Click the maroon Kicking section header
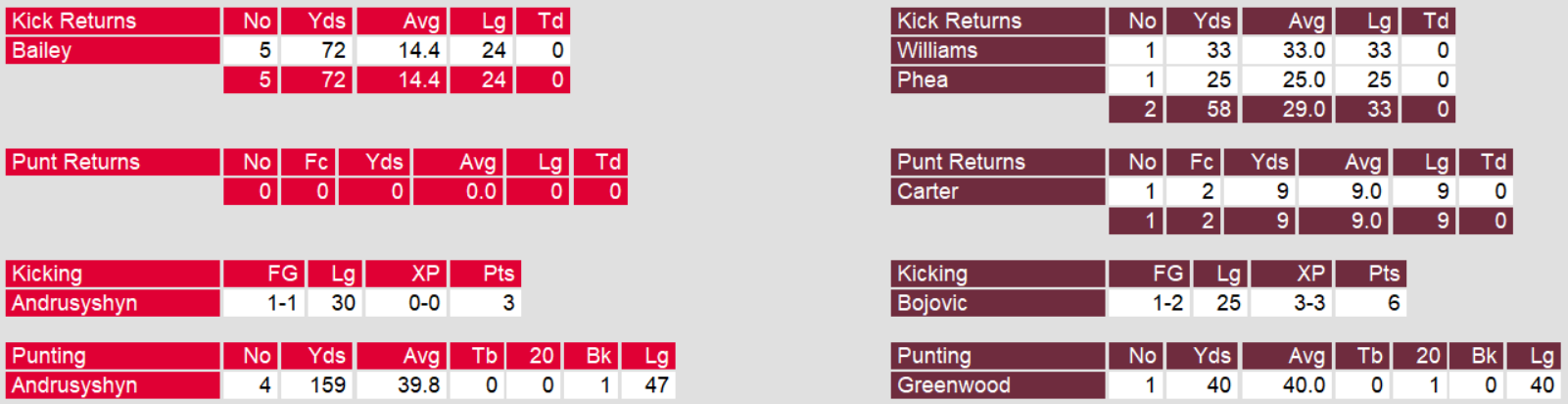This screenshot has height=404, width=1568. coord(998,275)
